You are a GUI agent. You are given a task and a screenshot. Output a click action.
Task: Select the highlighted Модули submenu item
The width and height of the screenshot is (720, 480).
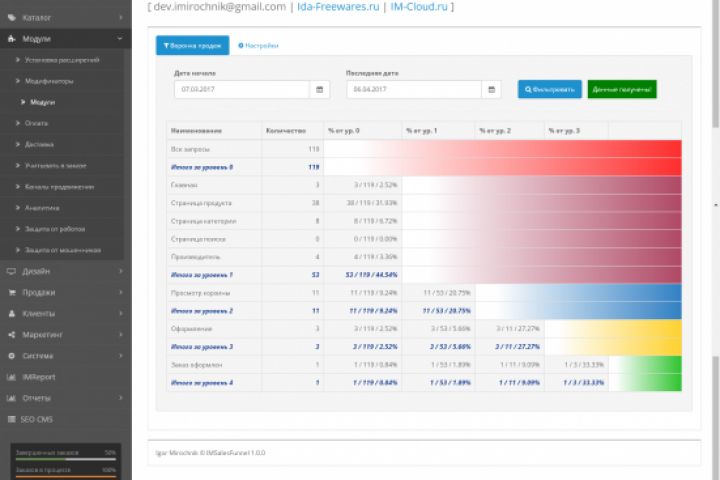pos(62,102)
